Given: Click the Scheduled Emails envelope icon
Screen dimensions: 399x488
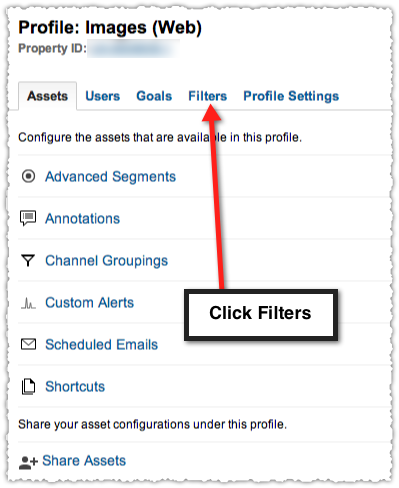Looking at the screenshot, I should [x=28, y=344].
